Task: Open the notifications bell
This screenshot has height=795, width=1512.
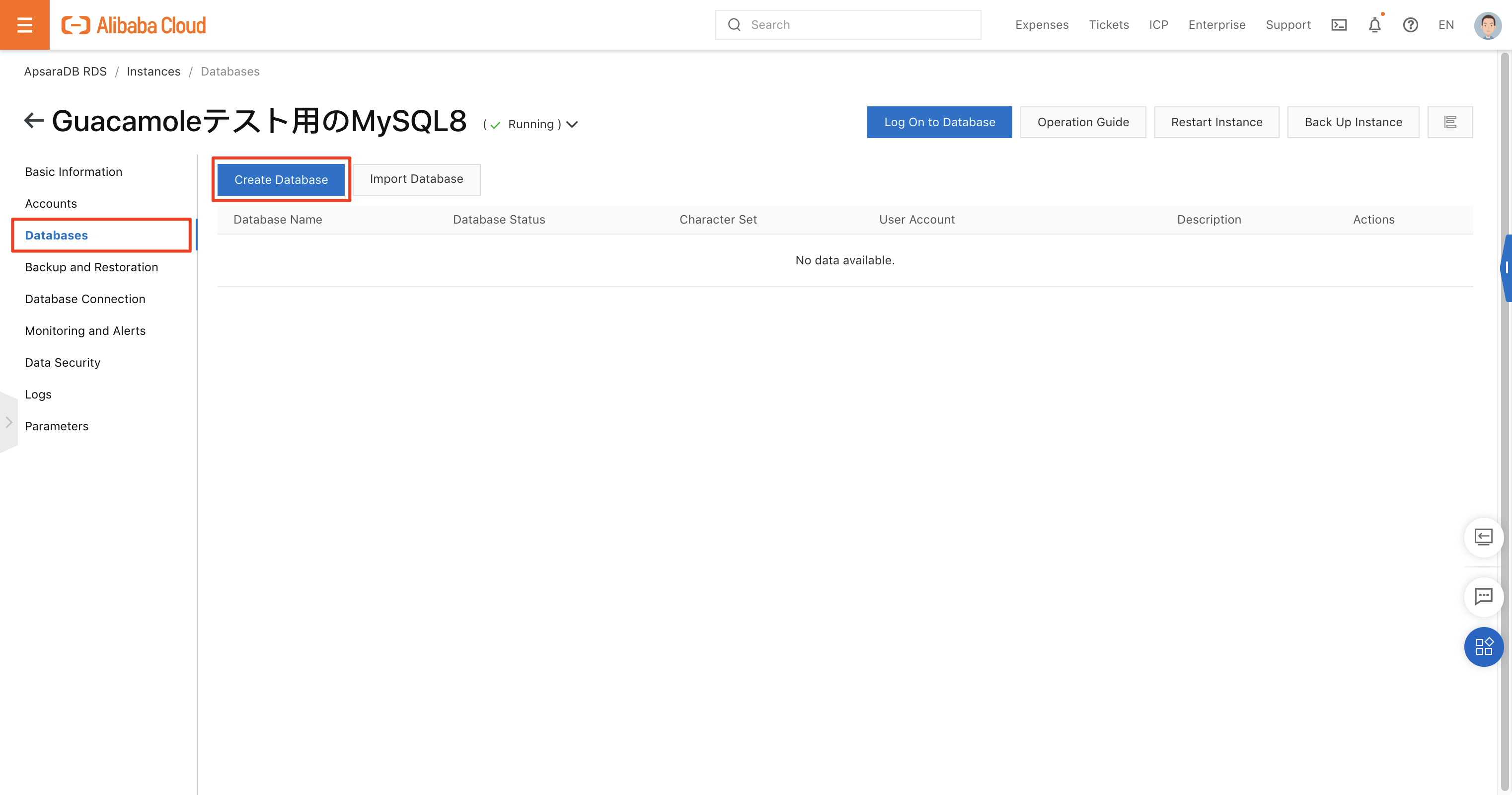Action: click(x=1374, y=25)
